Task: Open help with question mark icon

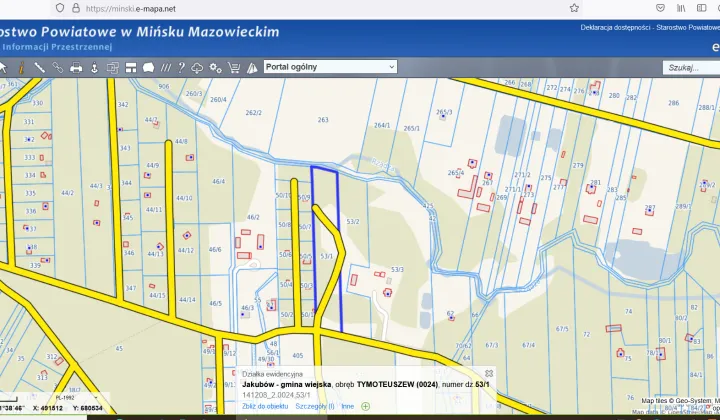Action: click(x=181, y=68)
